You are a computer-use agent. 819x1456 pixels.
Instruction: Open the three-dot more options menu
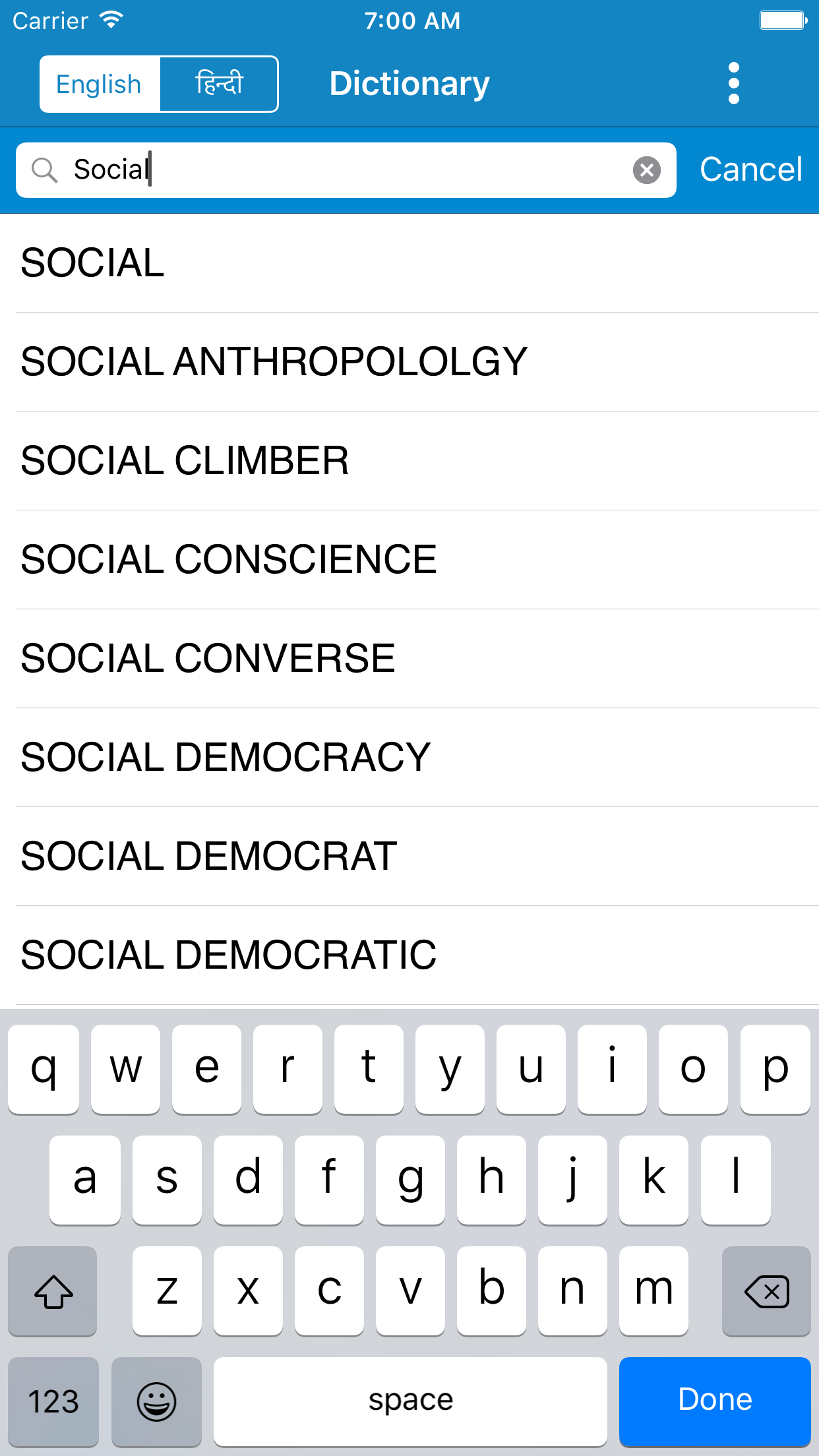click(x=733, y=84)
